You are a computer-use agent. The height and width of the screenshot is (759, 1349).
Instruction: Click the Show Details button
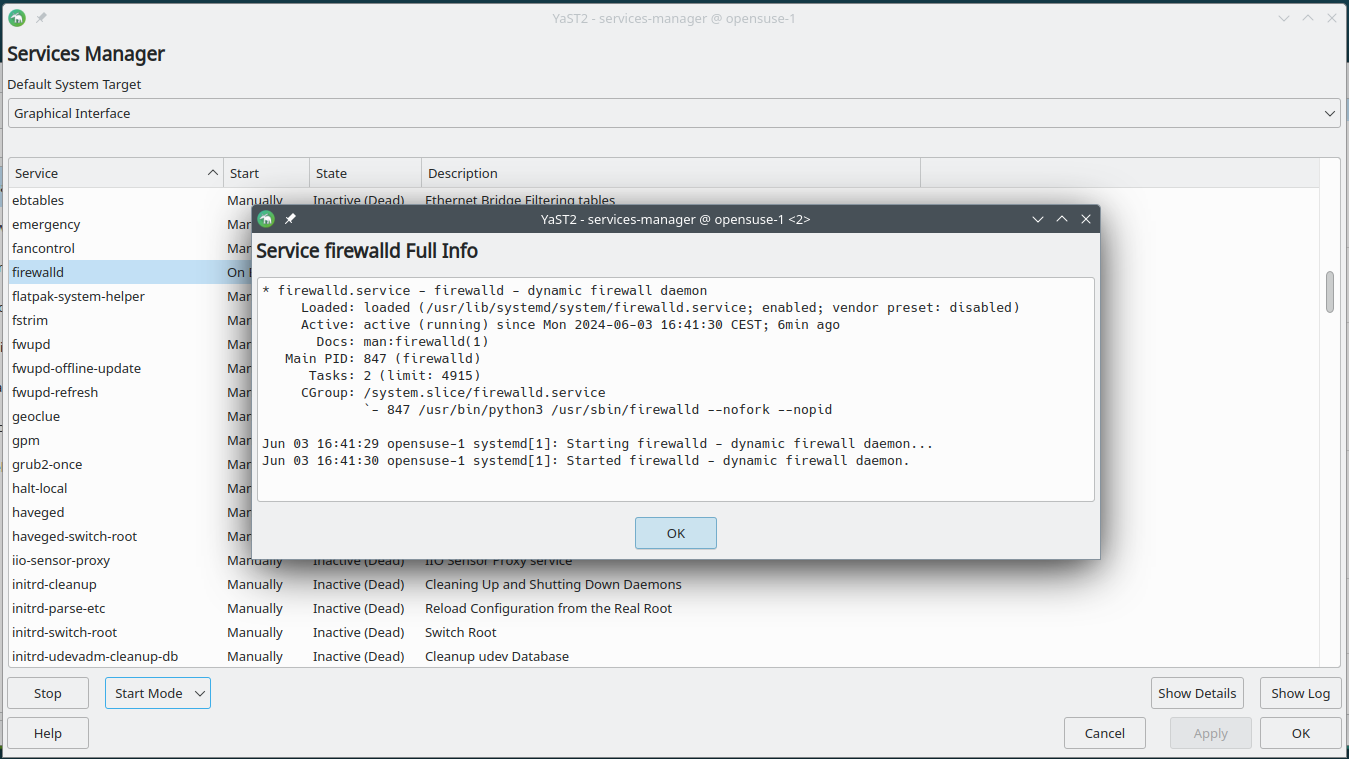pyautogui.click(x=1196, y=693)
